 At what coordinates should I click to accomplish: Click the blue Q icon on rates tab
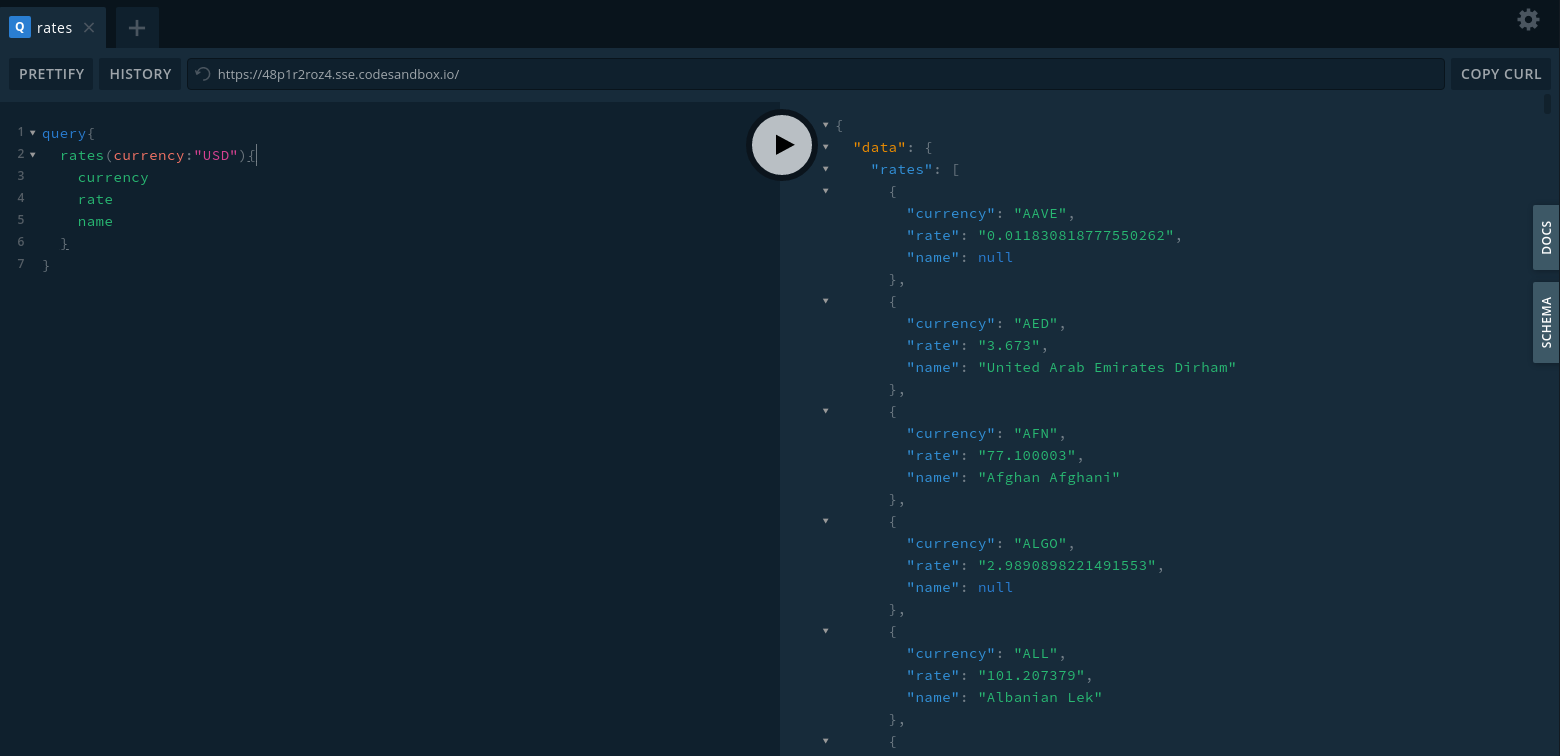tap(19, 28)
